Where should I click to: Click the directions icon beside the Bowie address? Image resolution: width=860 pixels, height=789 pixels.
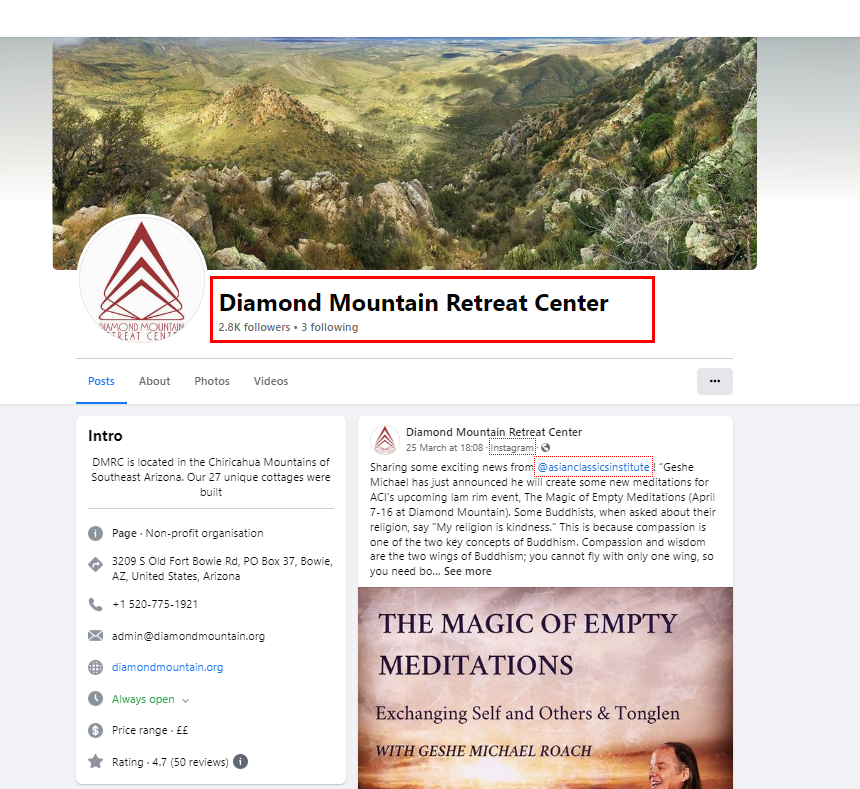coord(95,565)
